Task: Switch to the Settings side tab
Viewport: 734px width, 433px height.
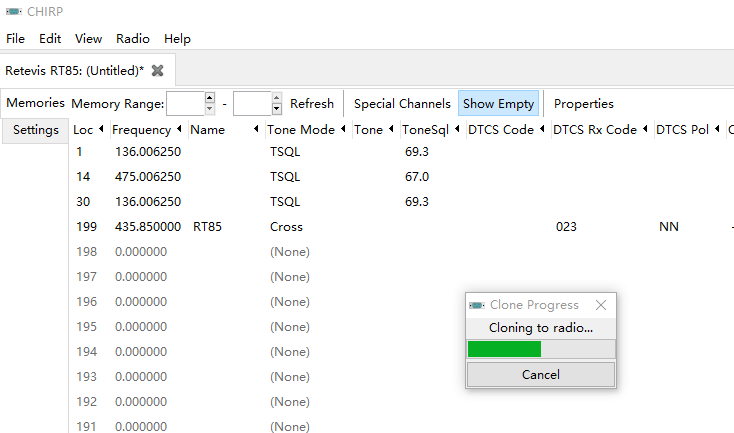Action: click(x=36, y=130)
